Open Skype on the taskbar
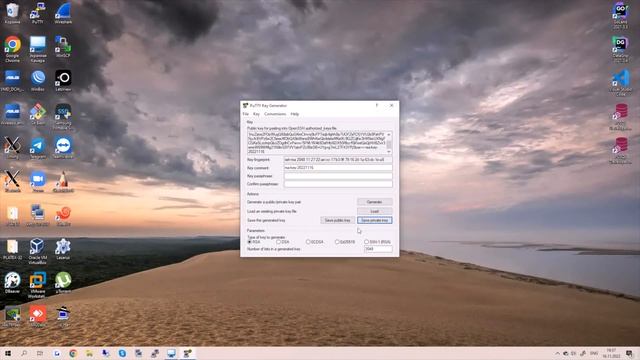The width and height of the screenshot is (640, 360). pyautogui.click(x=122, y=353)
